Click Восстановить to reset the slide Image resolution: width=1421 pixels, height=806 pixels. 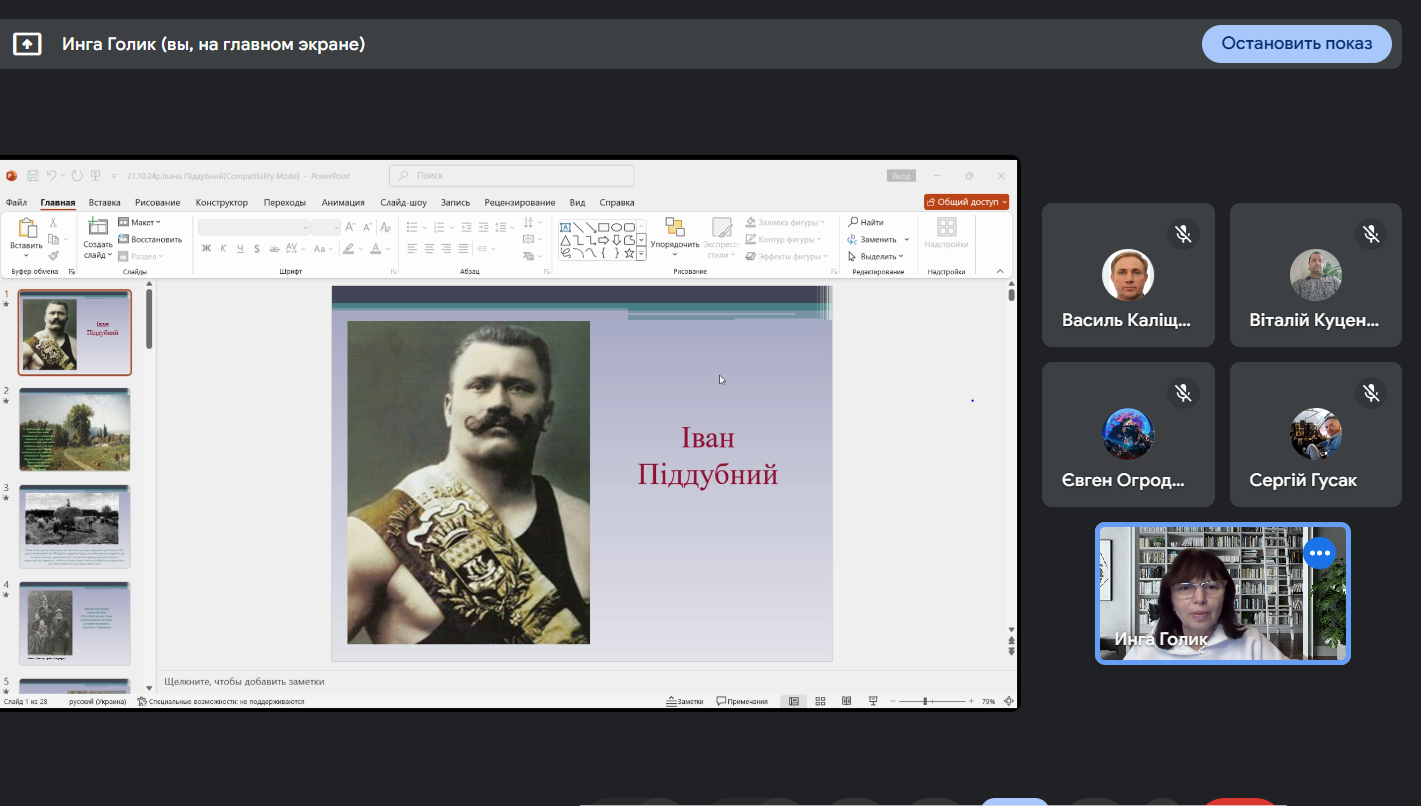pos(150,239)
